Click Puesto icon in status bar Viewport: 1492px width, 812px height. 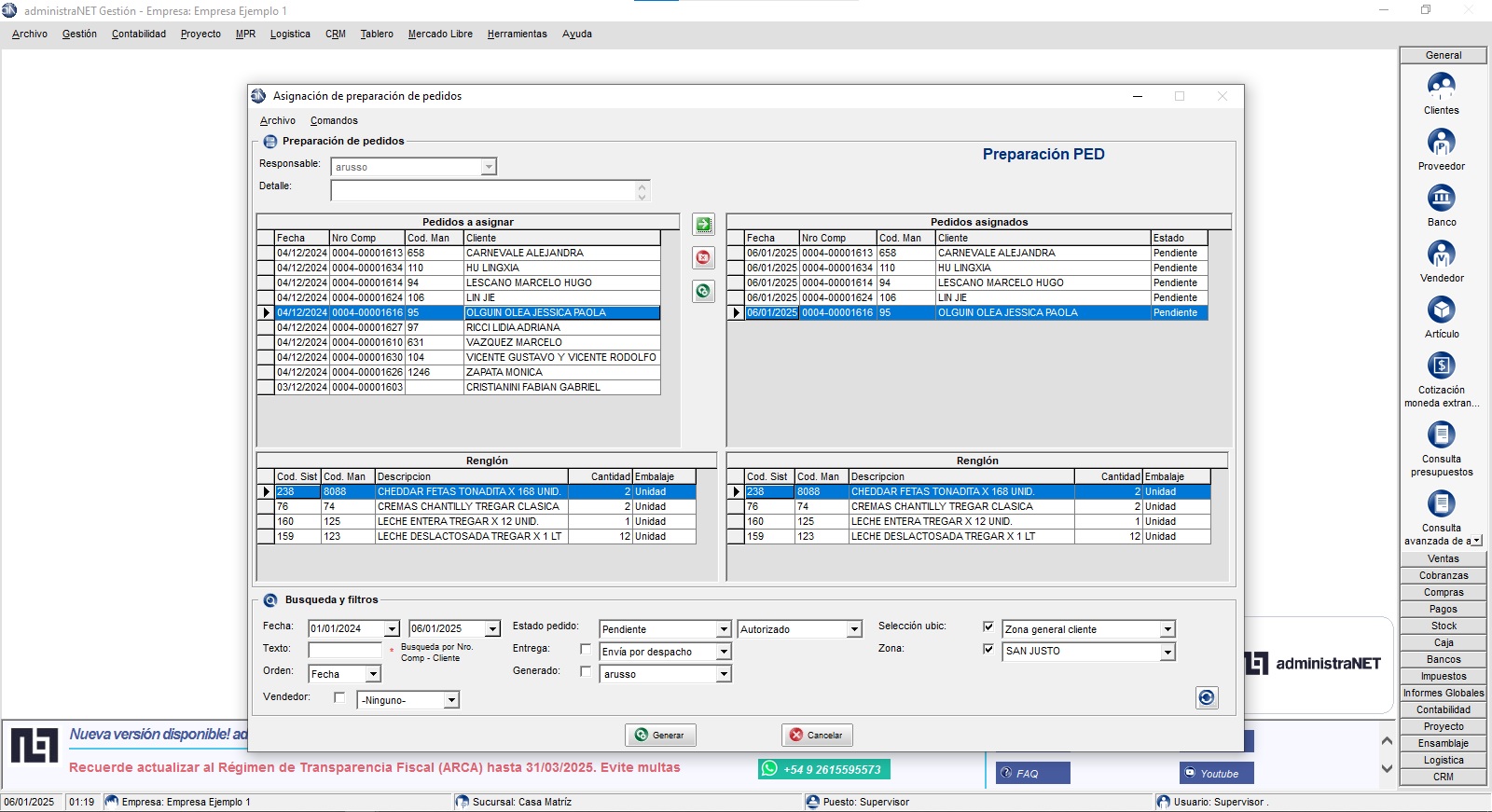pyautogui.click(x=813, y=802)
